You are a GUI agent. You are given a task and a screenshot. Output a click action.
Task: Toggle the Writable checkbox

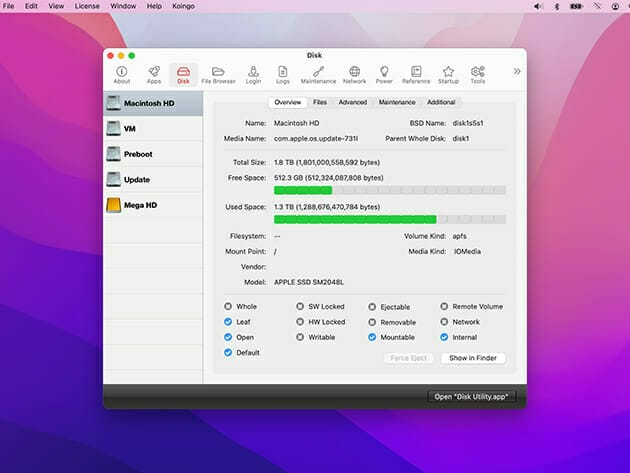pos(301,338)
